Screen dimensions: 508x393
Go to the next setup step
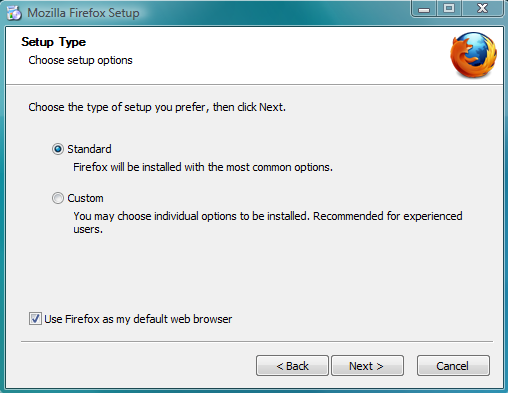point(367,366)
